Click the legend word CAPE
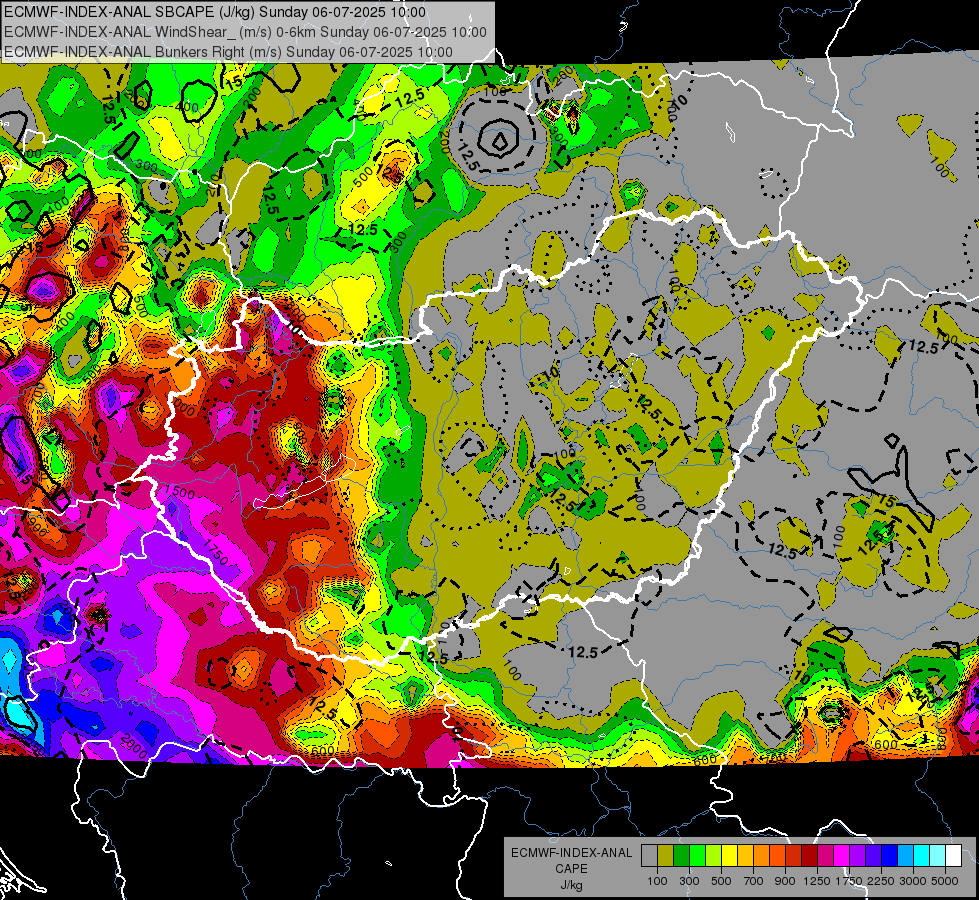 (x=571, y=869)
